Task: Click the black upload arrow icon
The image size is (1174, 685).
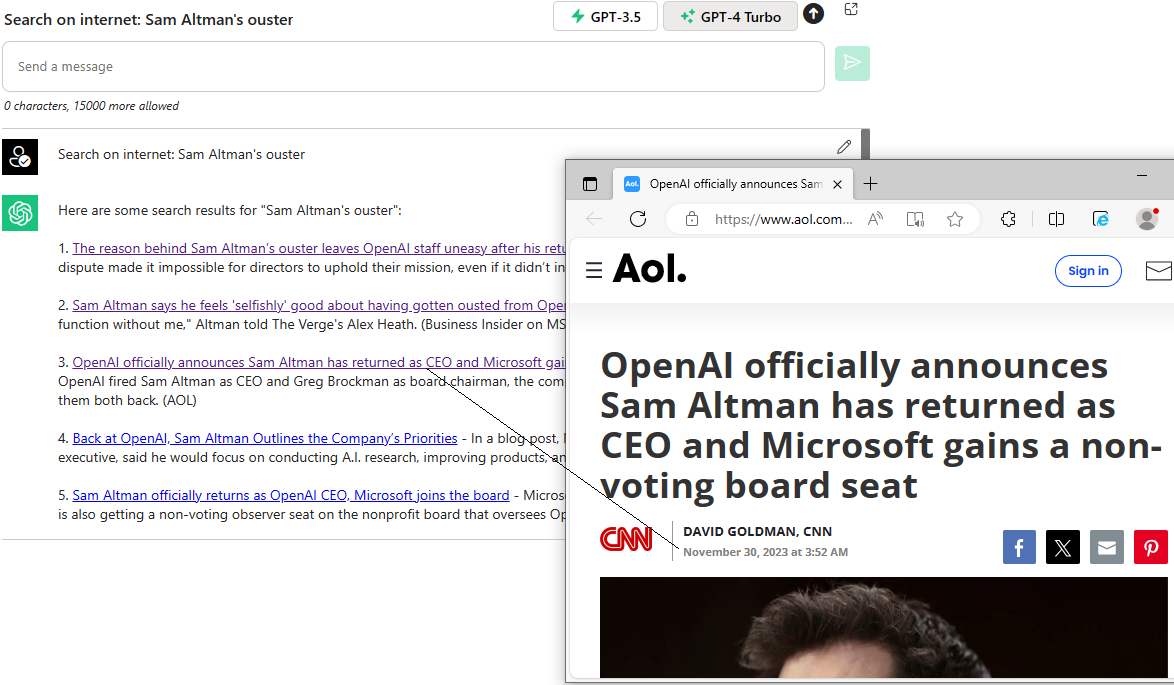Action: pos(813,13)
